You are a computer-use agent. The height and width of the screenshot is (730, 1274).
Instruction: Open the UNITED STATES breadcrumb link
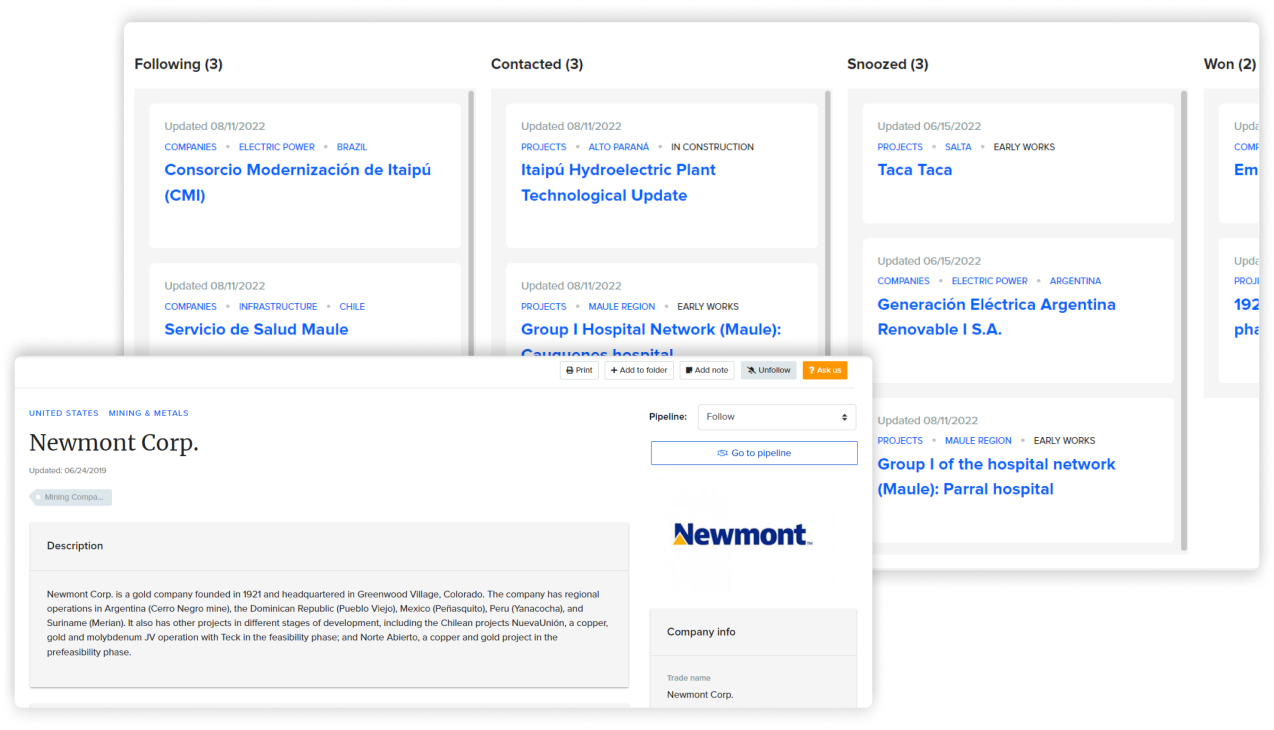click(x=63, y=412)
